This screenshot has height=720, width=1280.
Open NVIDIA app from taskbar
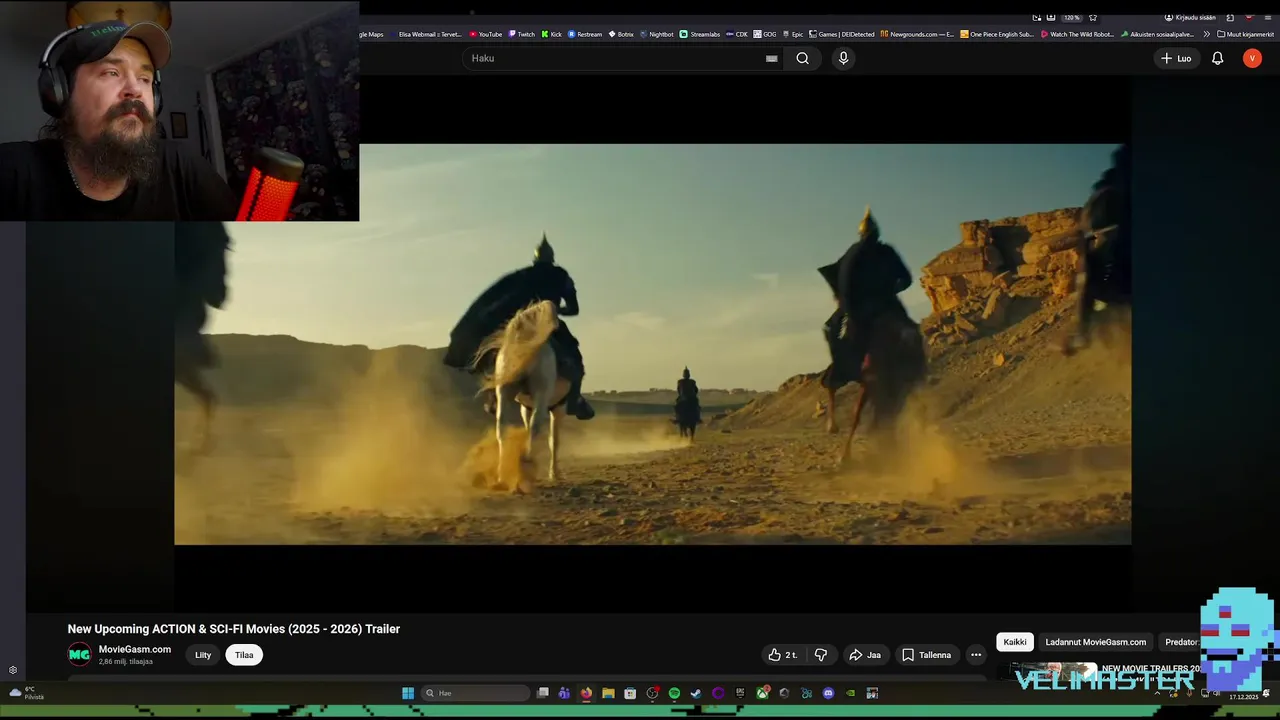850,693
